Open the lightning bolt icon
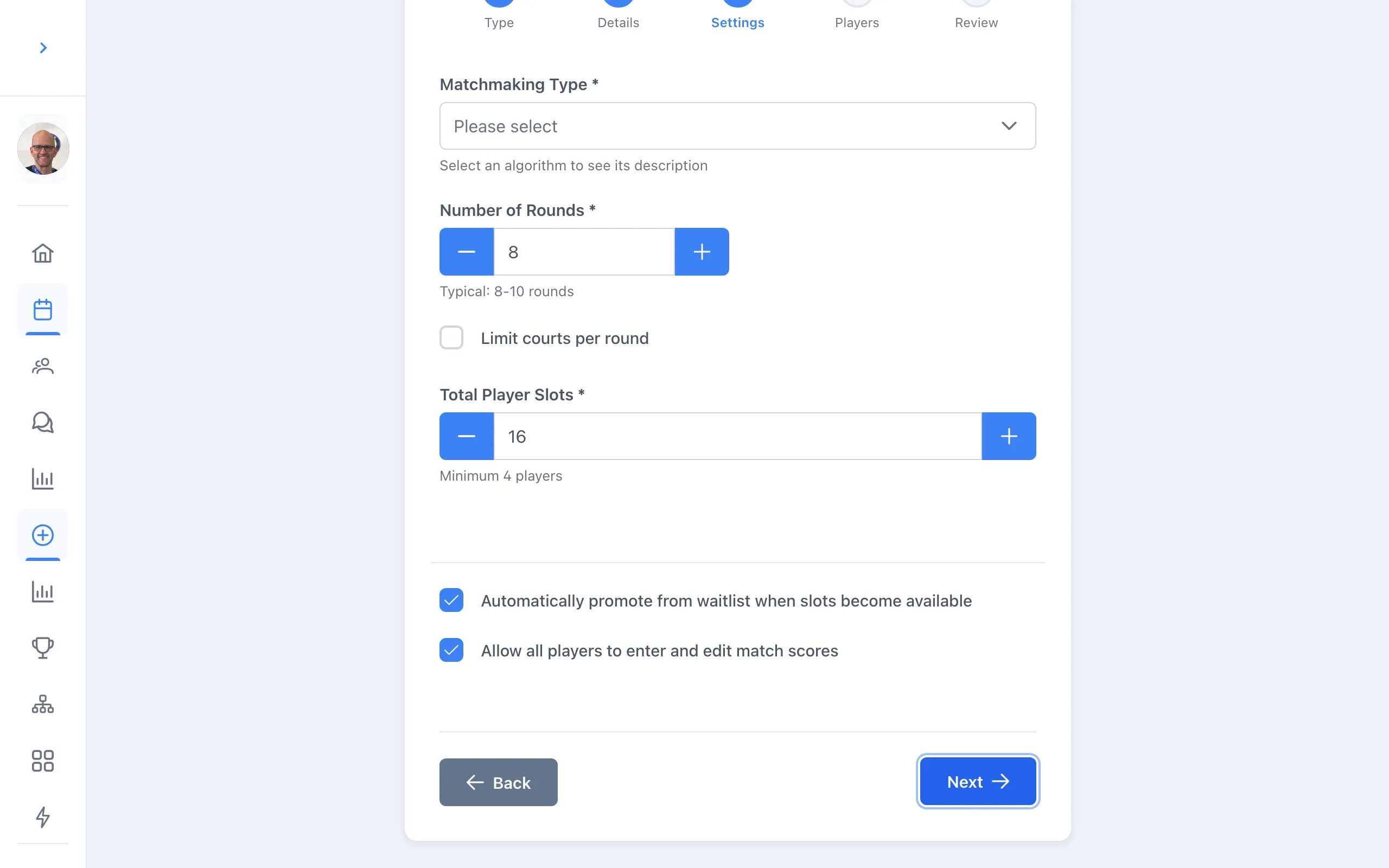Viewport: 1389px width, 868px height. (42, 817)
